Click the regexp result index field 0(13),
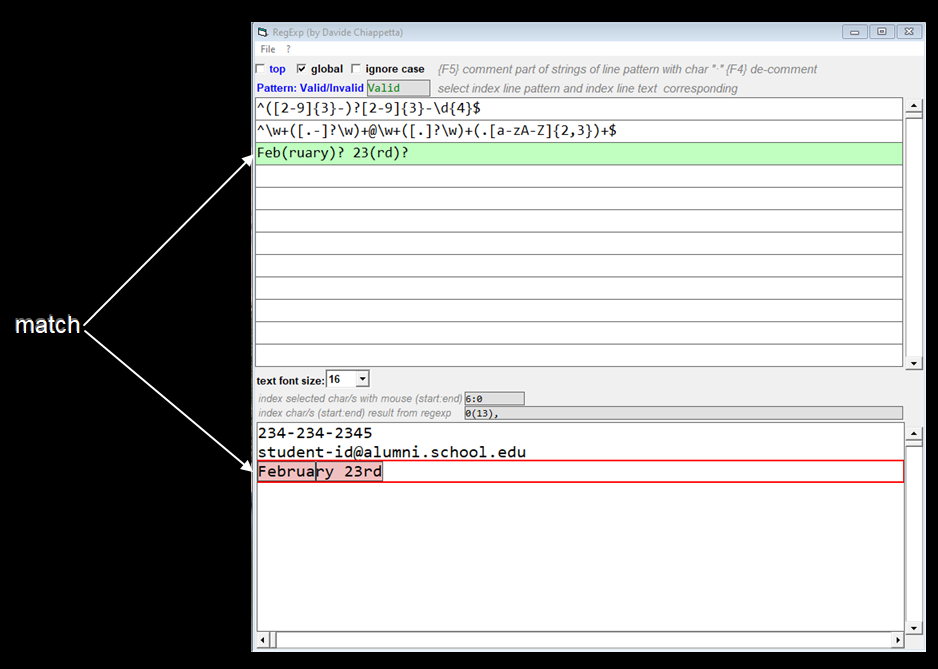938x669 pixels. coord(683,413)
